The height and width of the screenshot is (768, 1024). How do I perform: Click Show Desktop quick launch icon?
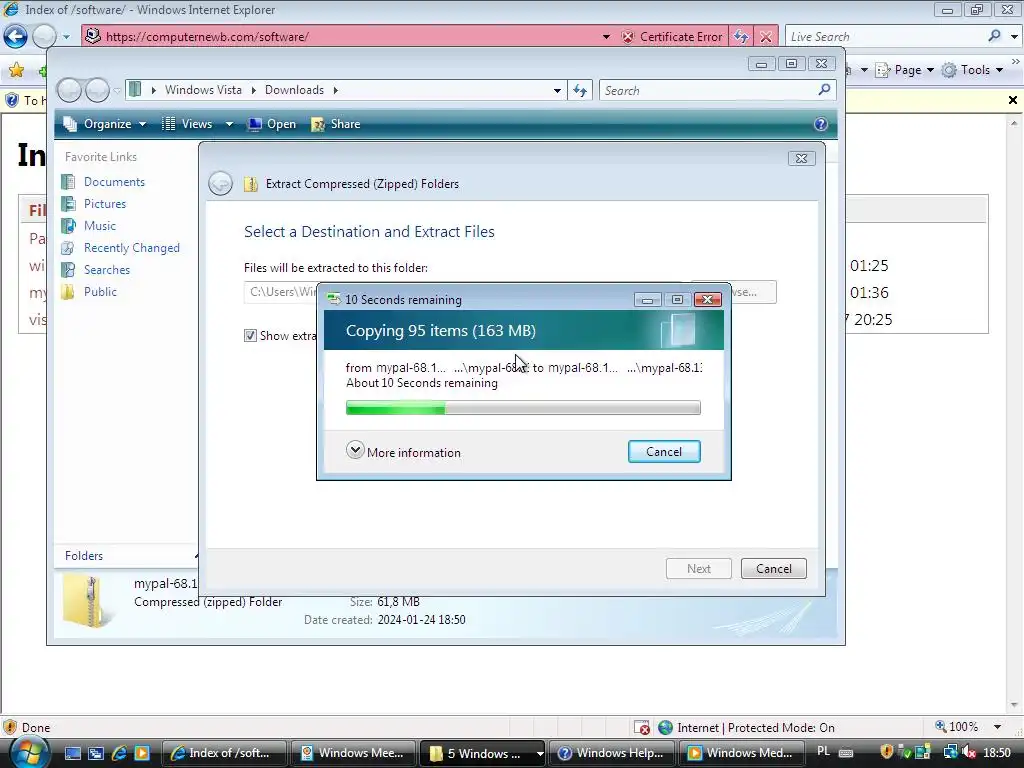72,753
